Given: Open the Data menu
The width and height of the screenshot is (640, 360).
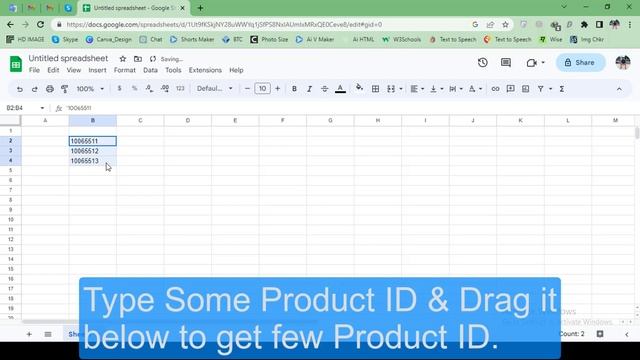Looking at the screenshot, I should pyautogui.click(x=150, y=70).
